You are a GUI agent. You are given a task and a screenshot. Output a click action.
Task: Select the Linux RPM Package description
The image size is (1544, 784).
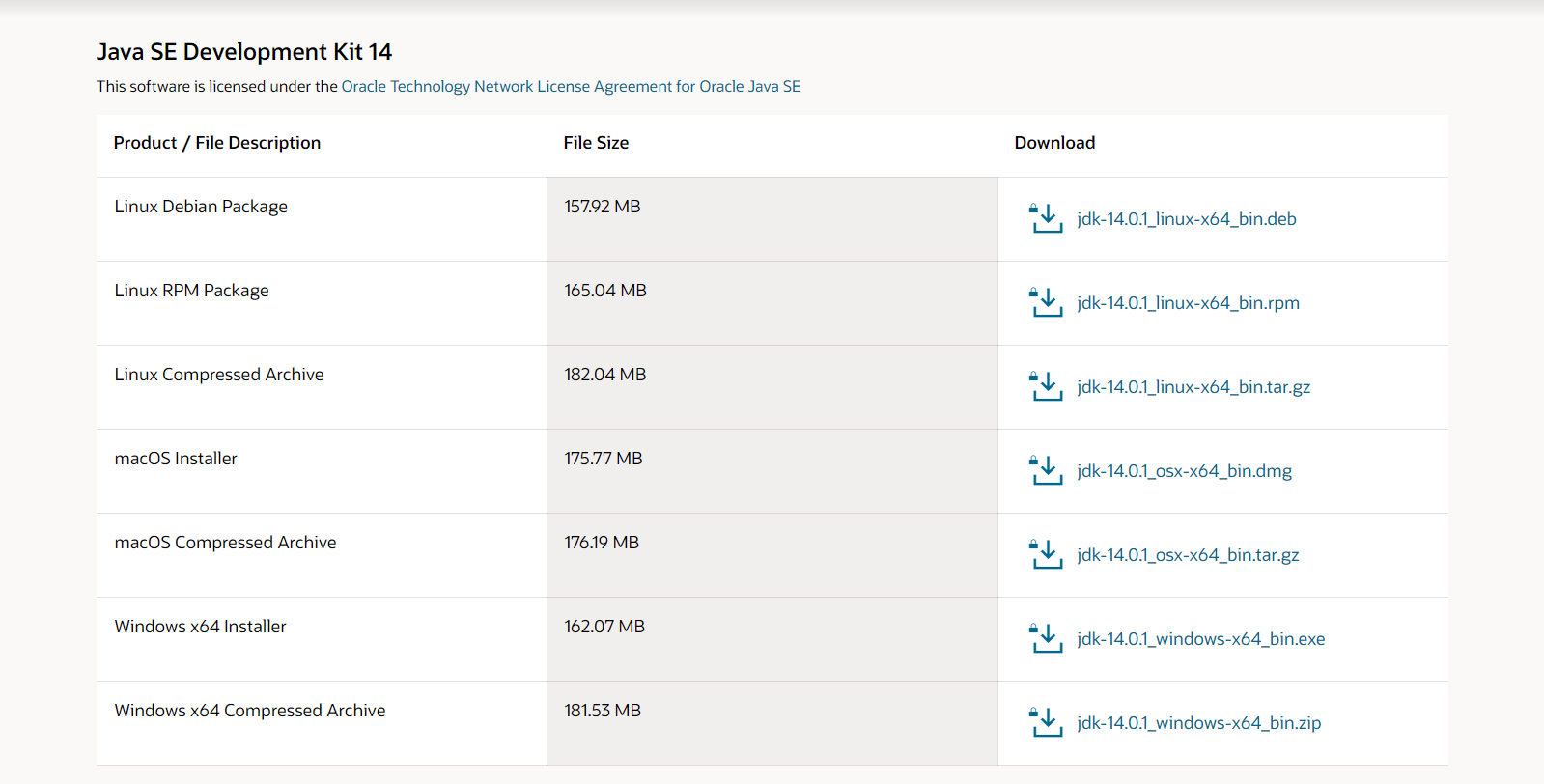point(191,291)
